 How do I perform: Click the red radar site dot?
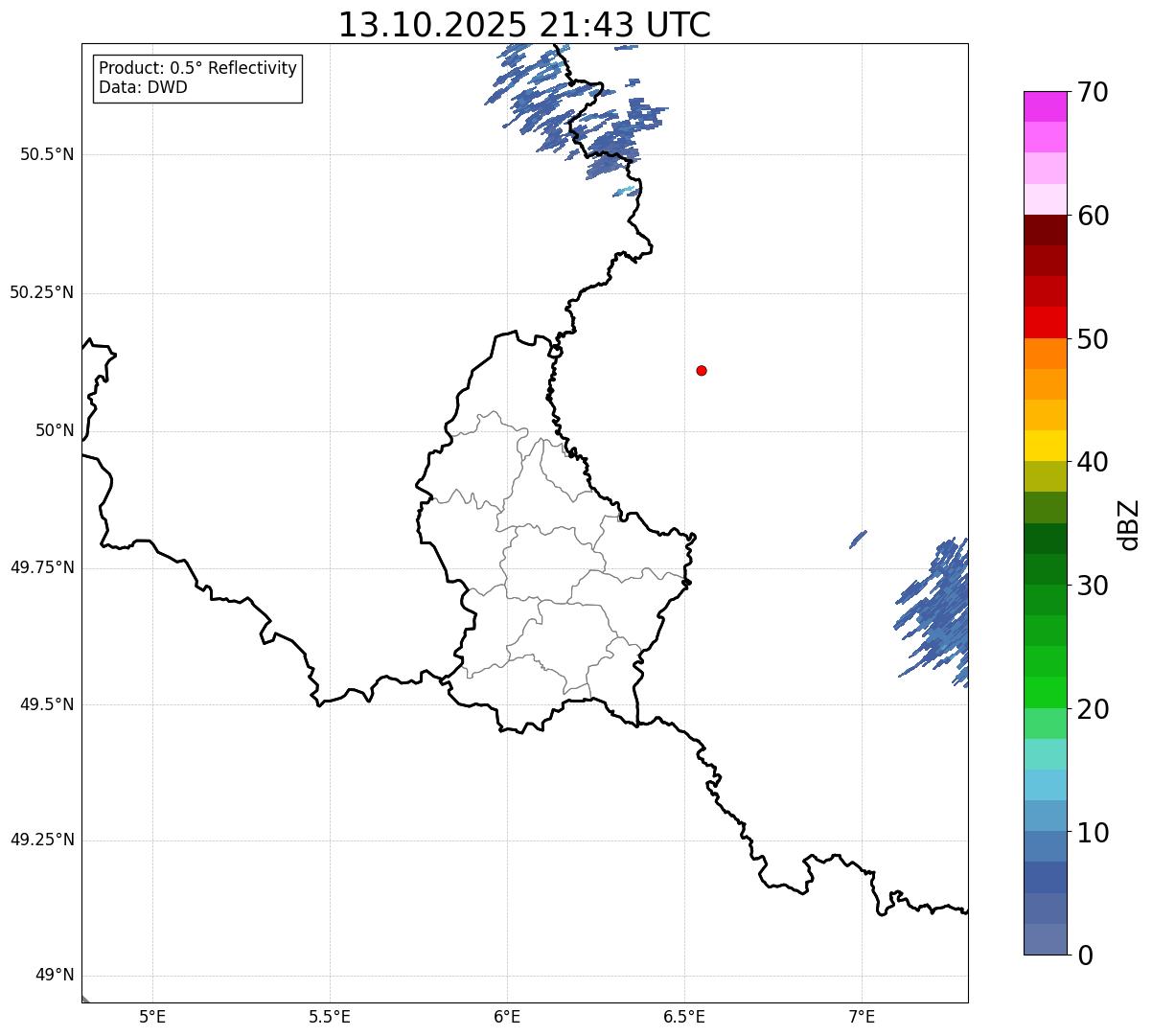(702, 370)
